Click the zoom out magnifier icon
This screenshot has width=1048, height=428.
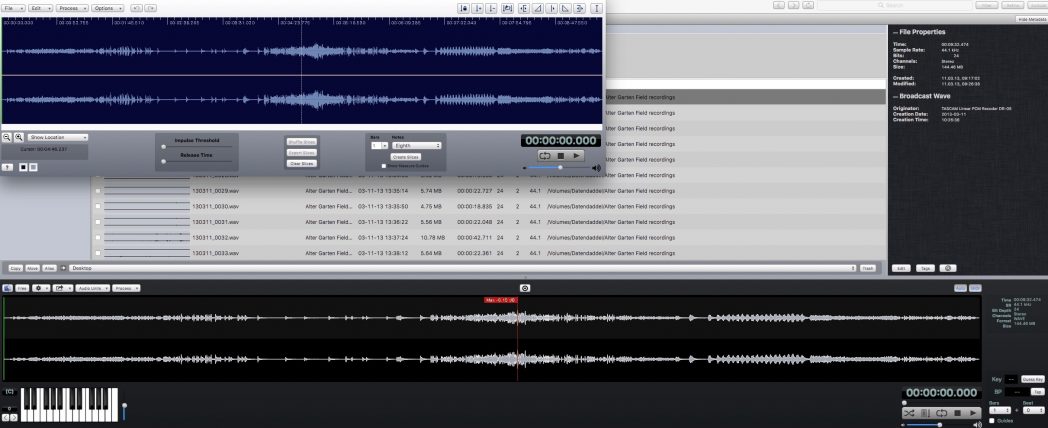click(x=7, y=137)
